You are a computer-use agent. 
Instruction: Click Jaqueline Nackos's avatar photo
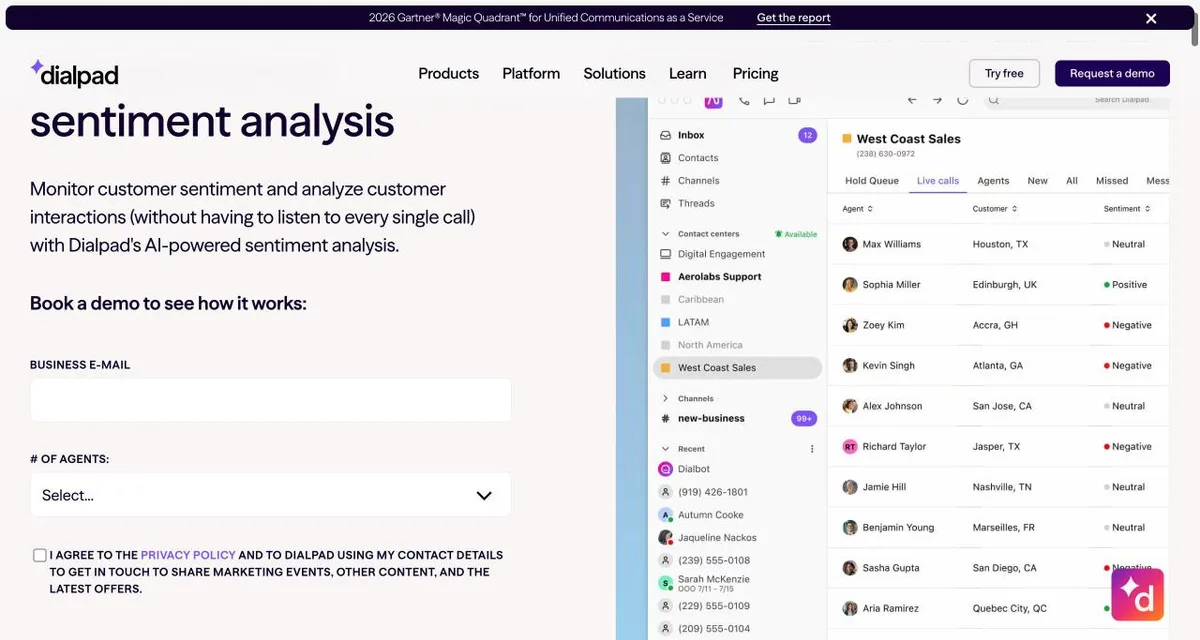click(666, 538)
